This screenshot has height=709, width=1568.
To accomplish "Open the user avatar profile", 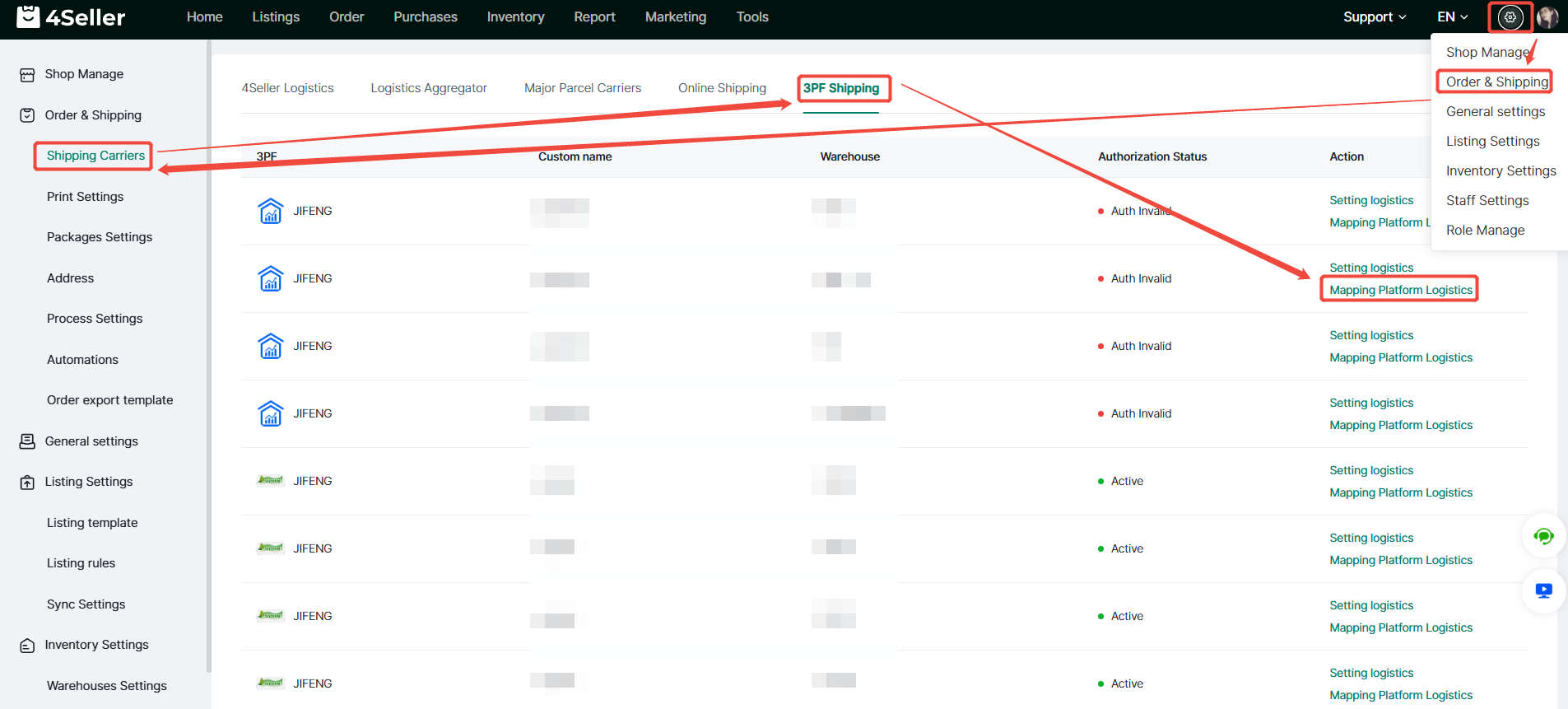I will tap(1547, 17).
